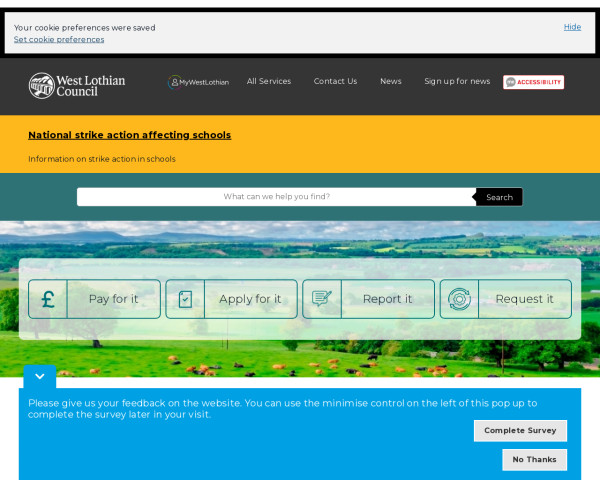
Task: Click 'Information on strike action in schools' text
Action: tap(102, 159)
